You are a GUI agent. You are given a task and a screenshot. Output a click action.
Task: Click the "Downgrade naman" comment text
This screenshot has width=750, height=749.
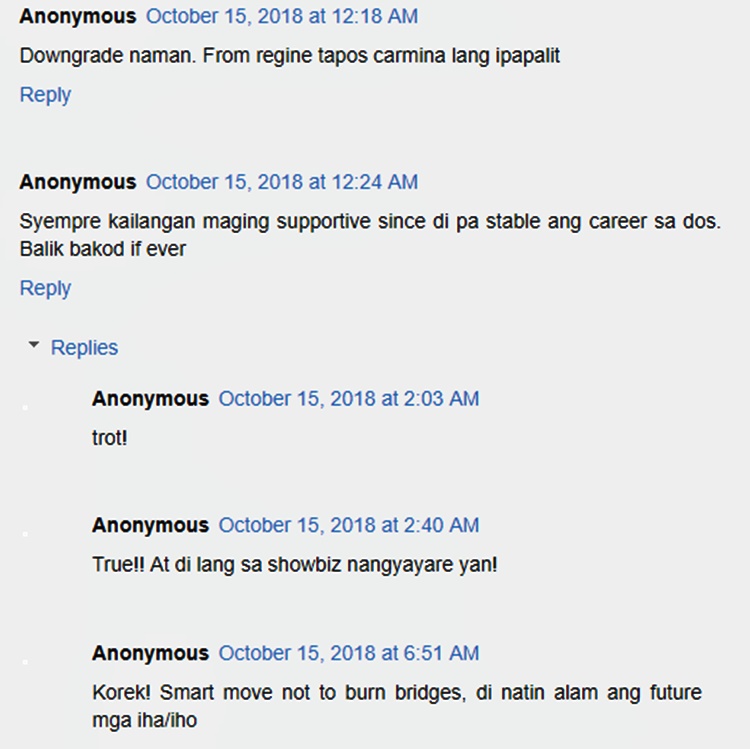[290, 56]
